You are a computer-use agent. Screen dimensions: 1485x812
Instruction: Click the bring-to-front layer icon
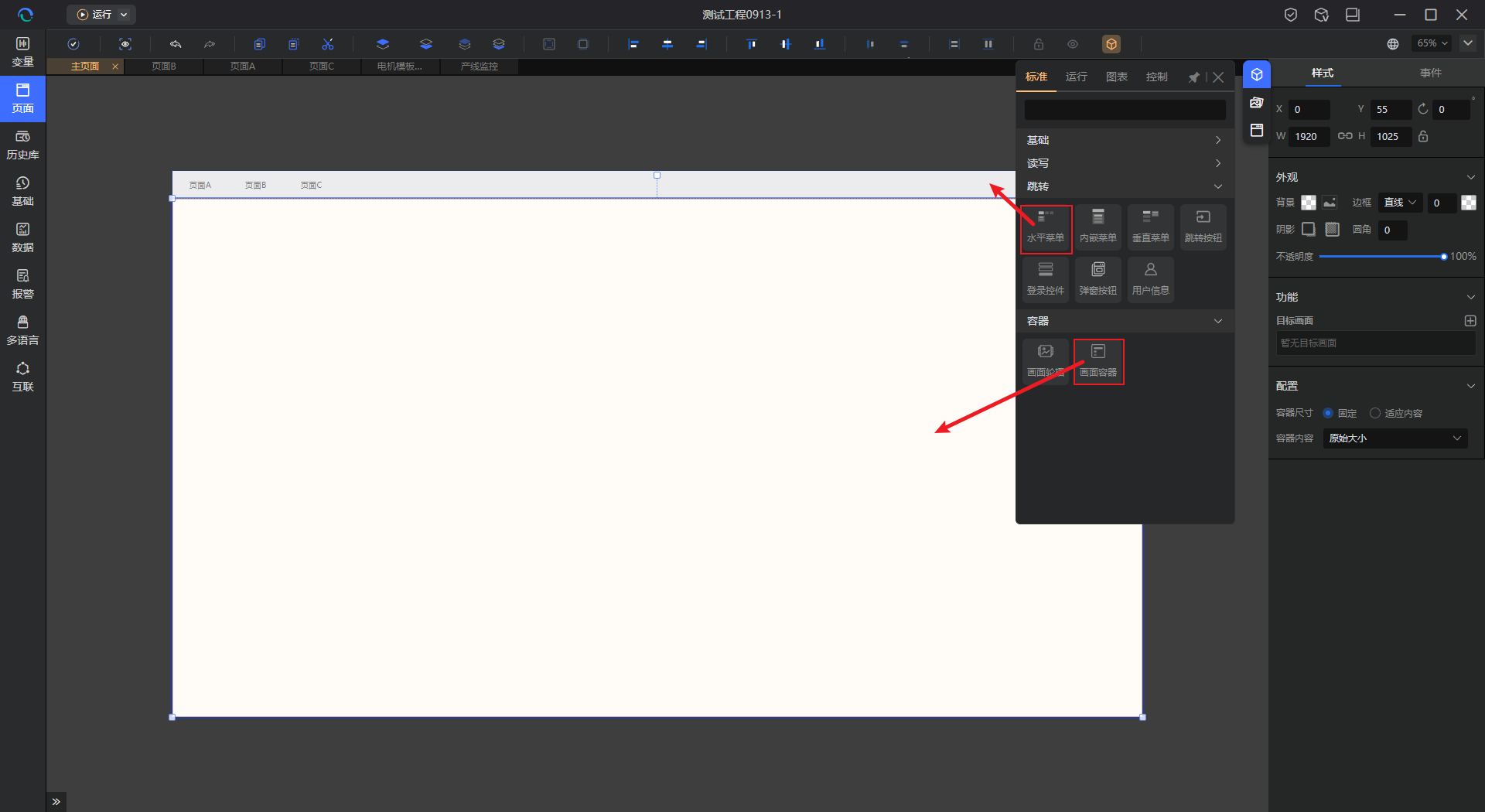tap(383, 44)
